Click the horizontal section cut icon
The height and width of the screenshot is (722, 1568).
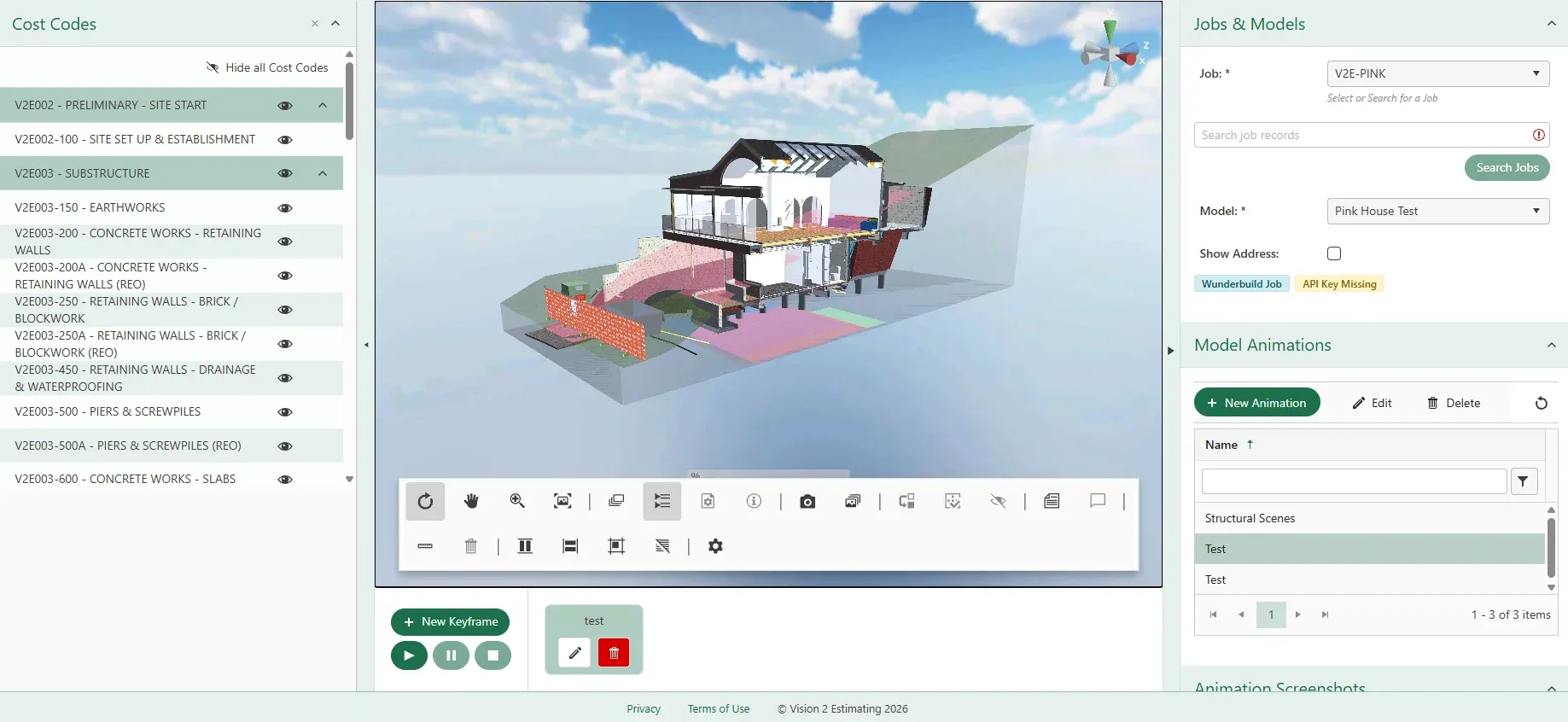570,546
